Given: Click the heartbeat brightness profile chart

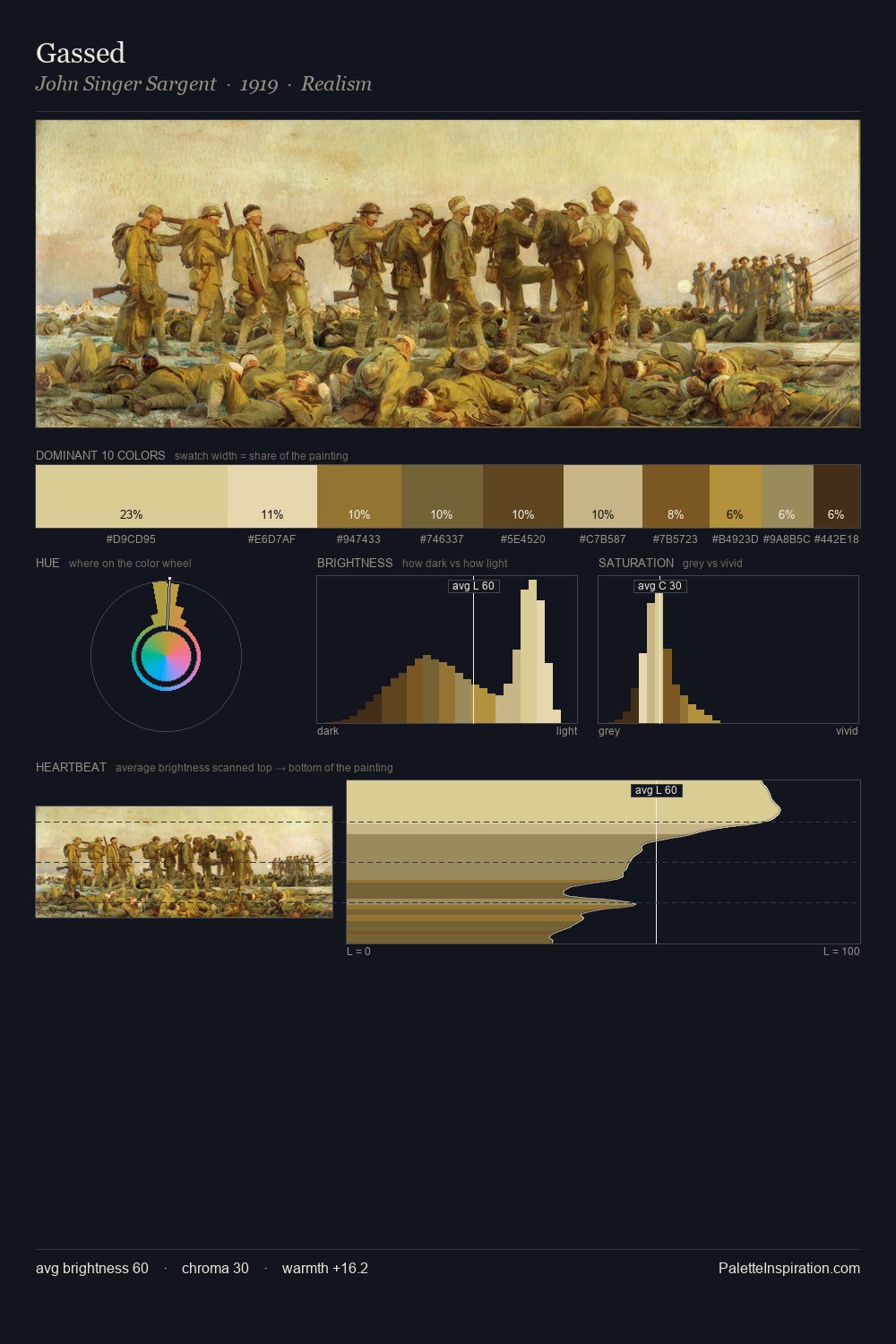Looking at the screenshot, I should point(603,862).
